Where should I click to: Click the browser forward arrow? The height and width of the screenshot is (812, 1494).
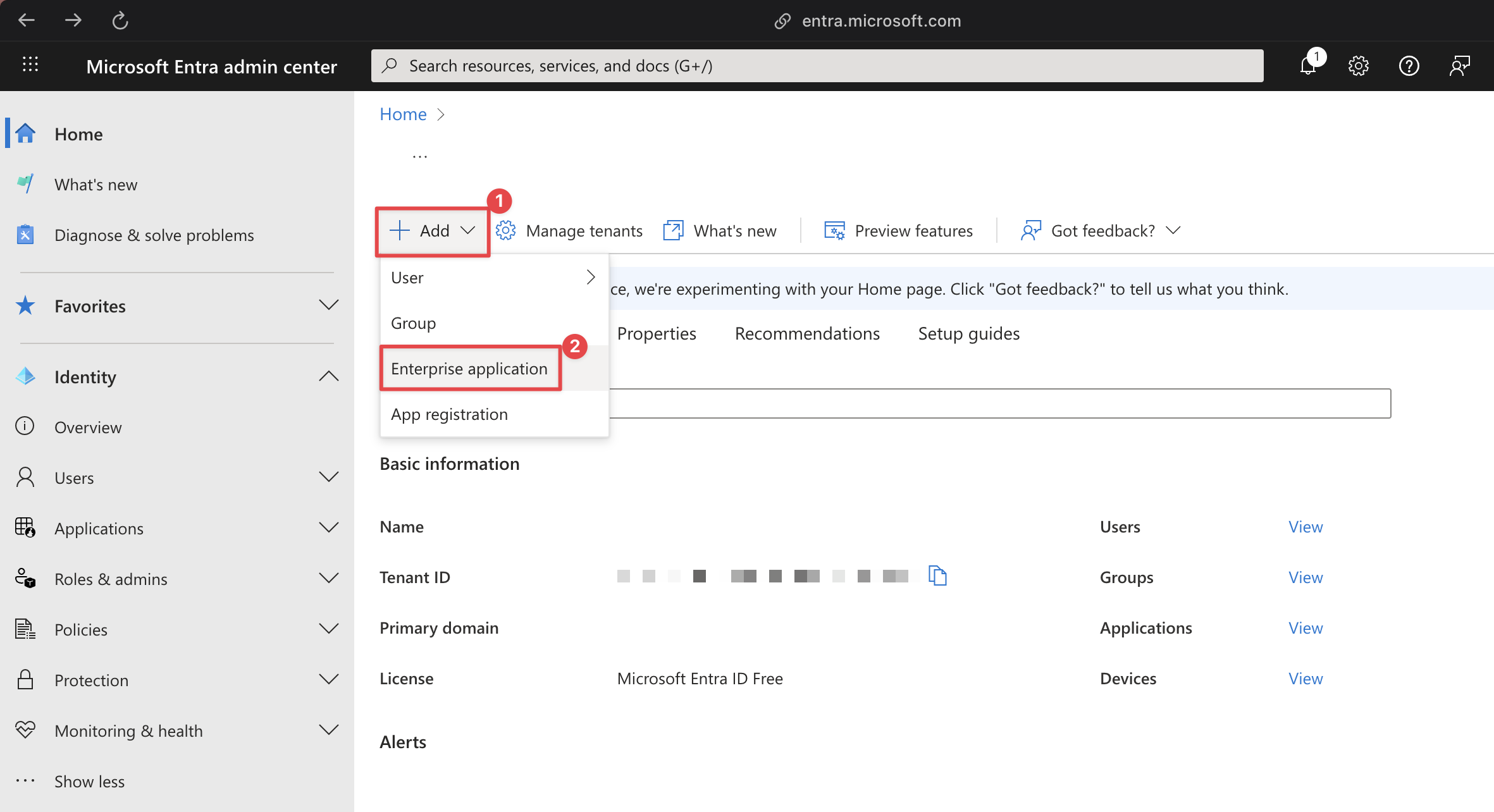point(73,20)
